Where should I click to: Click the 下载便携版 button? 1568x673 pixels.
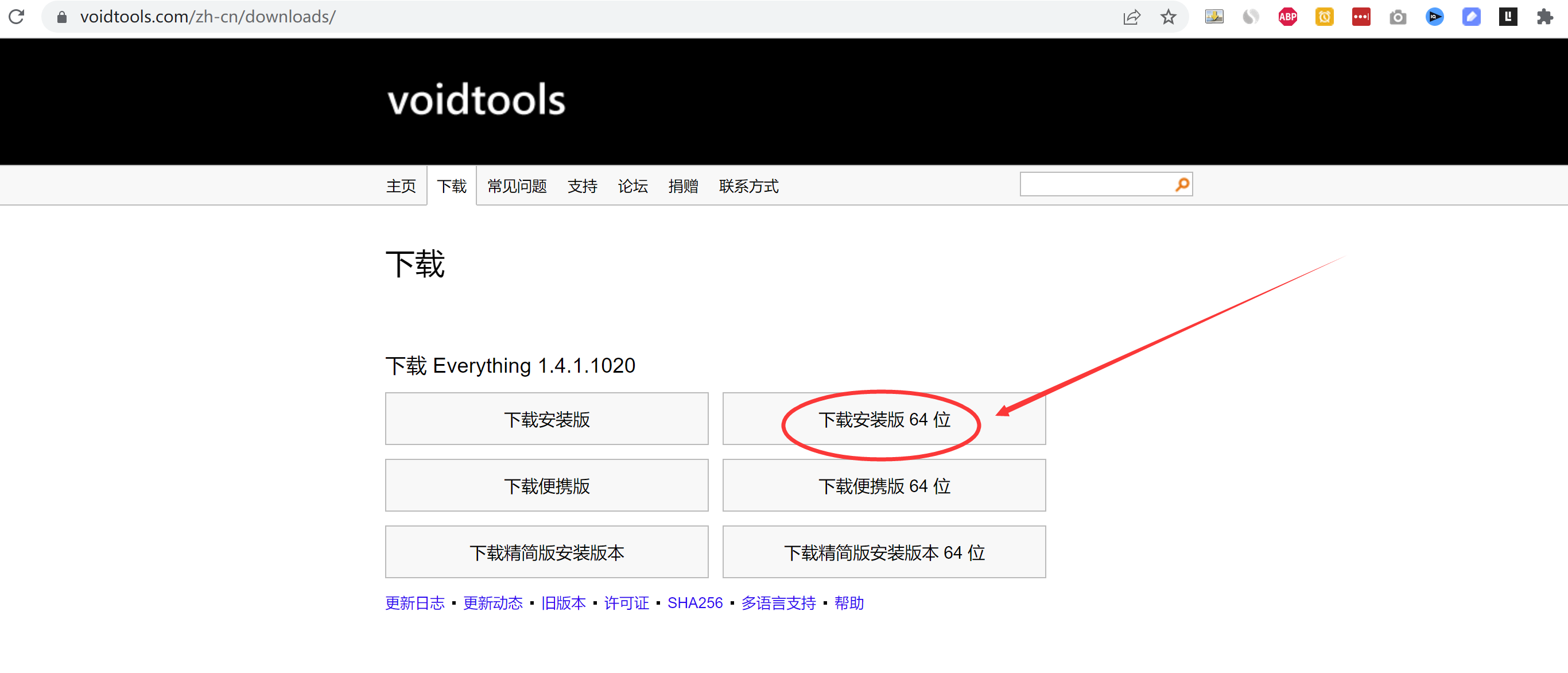[x=546, y=485]
